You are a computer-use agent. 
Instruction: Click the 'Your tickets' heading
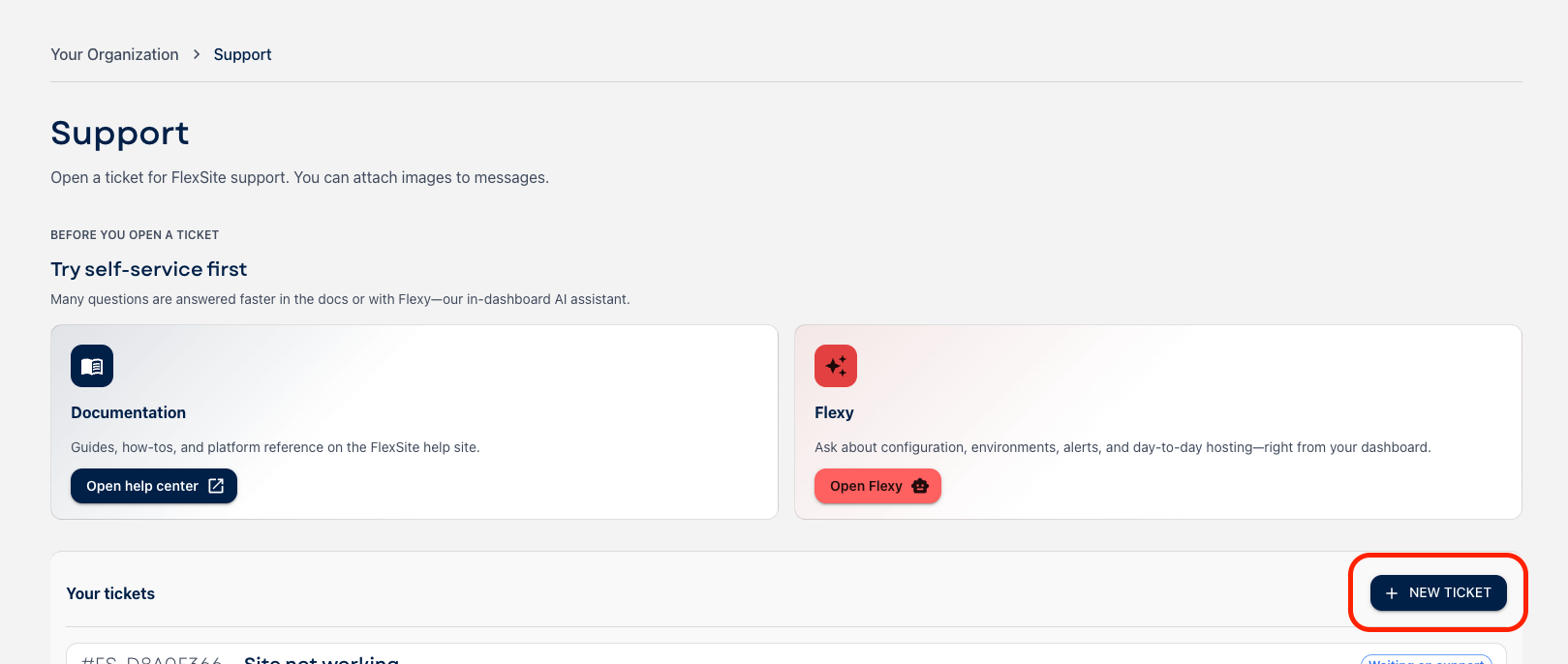(x=110, y=593)
